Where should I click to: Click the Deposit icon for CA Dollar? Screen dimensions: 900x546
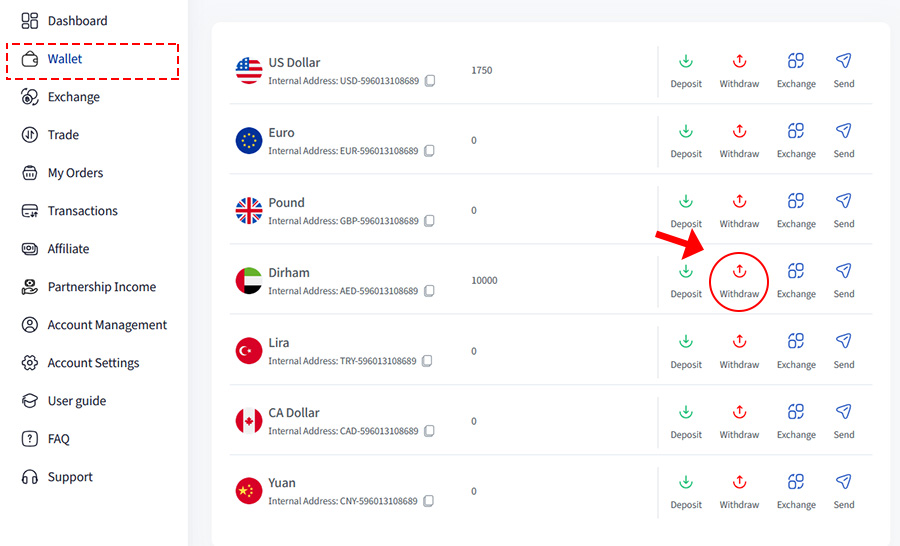pyautogui.click(x=686, y=412)
